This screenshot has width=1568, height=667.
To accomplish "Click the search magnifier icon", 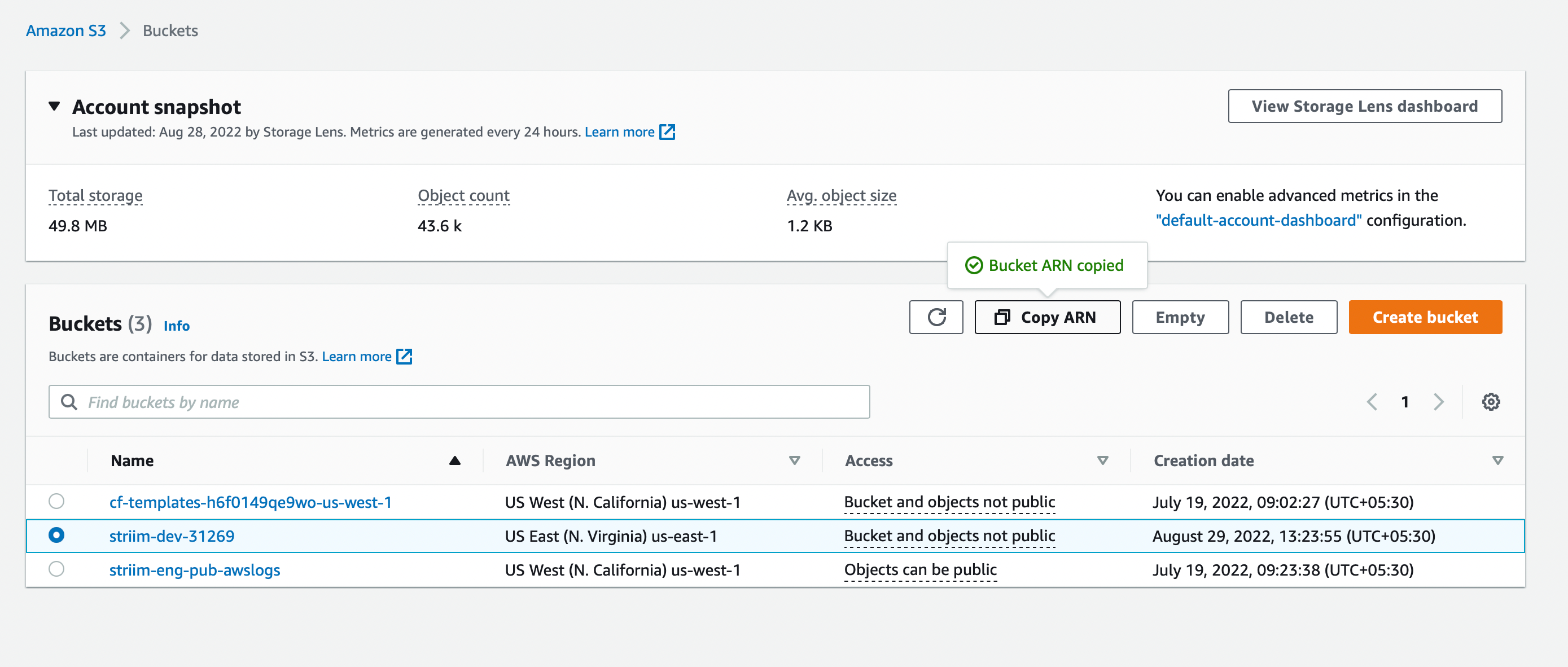I will [69, 402].
